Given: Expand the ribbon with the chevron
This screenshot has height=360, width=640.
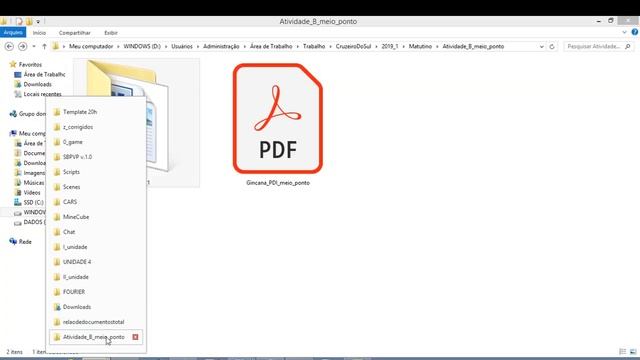Looking at the screenshot, I should pos(624,32).
